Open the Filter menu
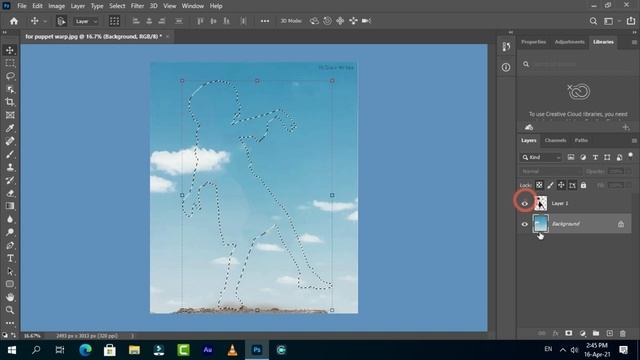Image resolution: width=640 pixels, height=360 pixels. click(x=137, y=6)
